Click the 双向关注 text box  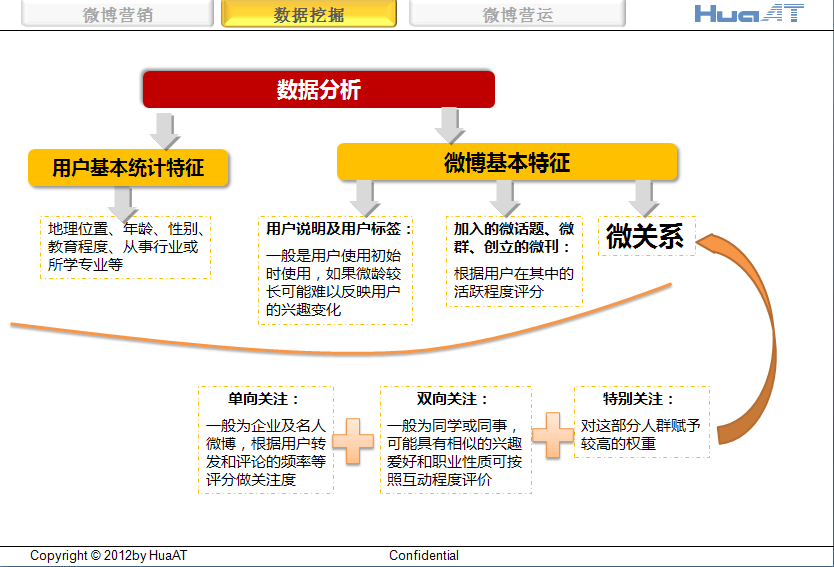click(x=456, y=440)
